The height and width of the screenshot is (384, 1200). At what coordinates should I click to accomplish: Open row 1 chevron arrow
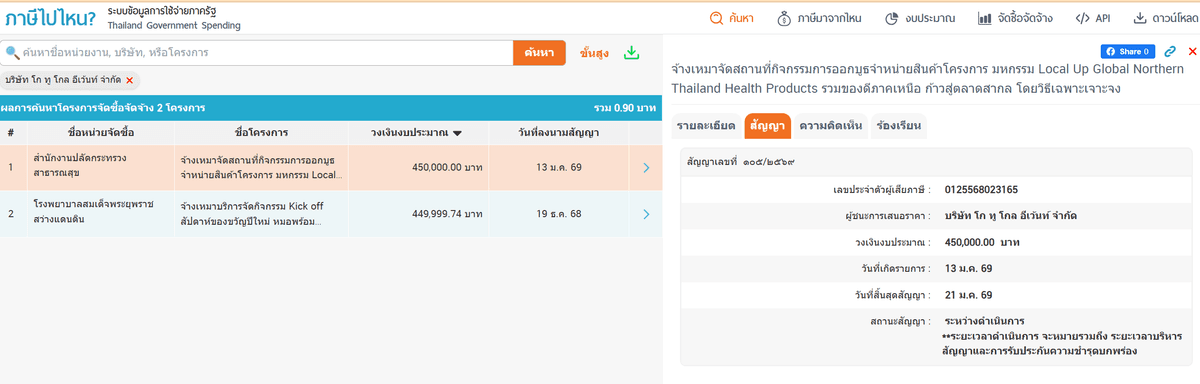(x=646, y=168)
